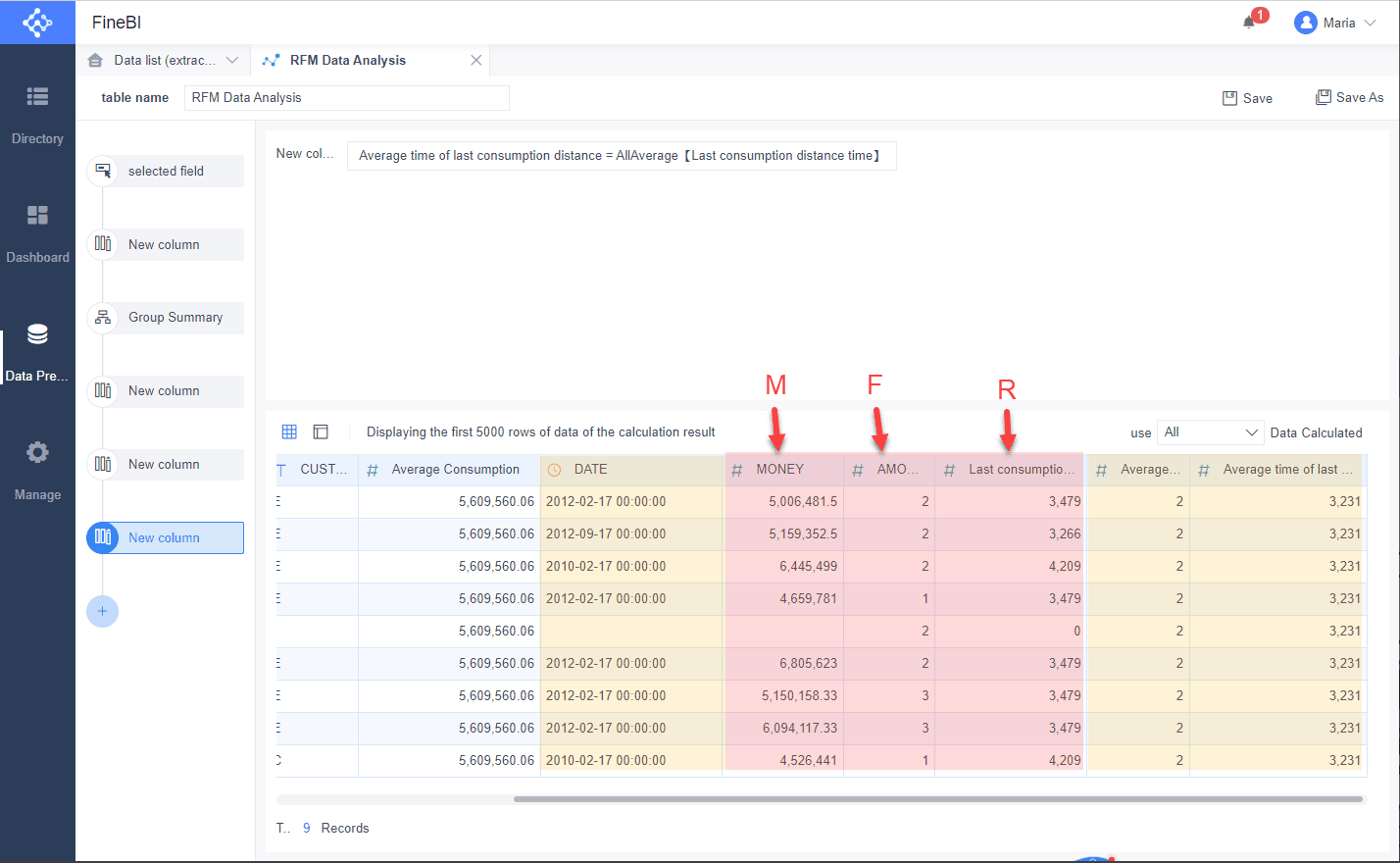Click the selected field step icon
The height and width of the screenshot is (863, 1400).
click(103, 171)
